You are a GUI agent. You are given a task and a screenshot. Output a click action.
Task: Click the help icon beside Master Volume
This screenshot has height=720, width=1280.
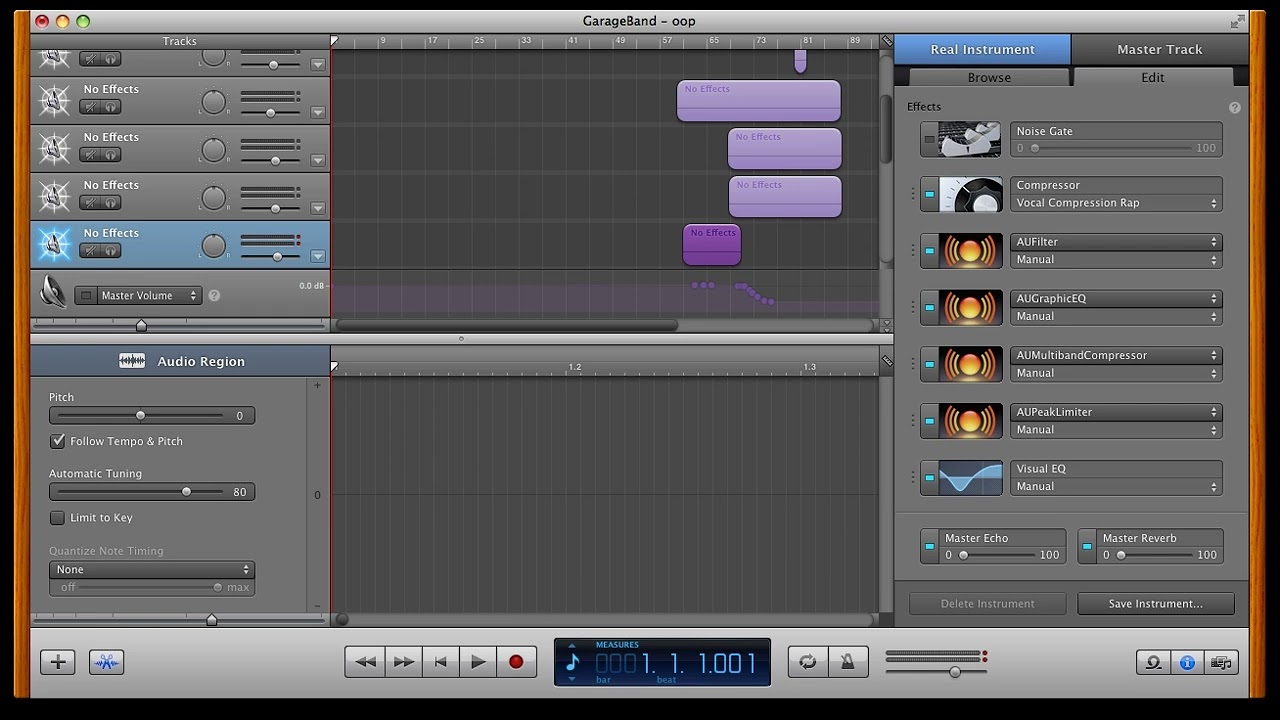click(214, 296)
